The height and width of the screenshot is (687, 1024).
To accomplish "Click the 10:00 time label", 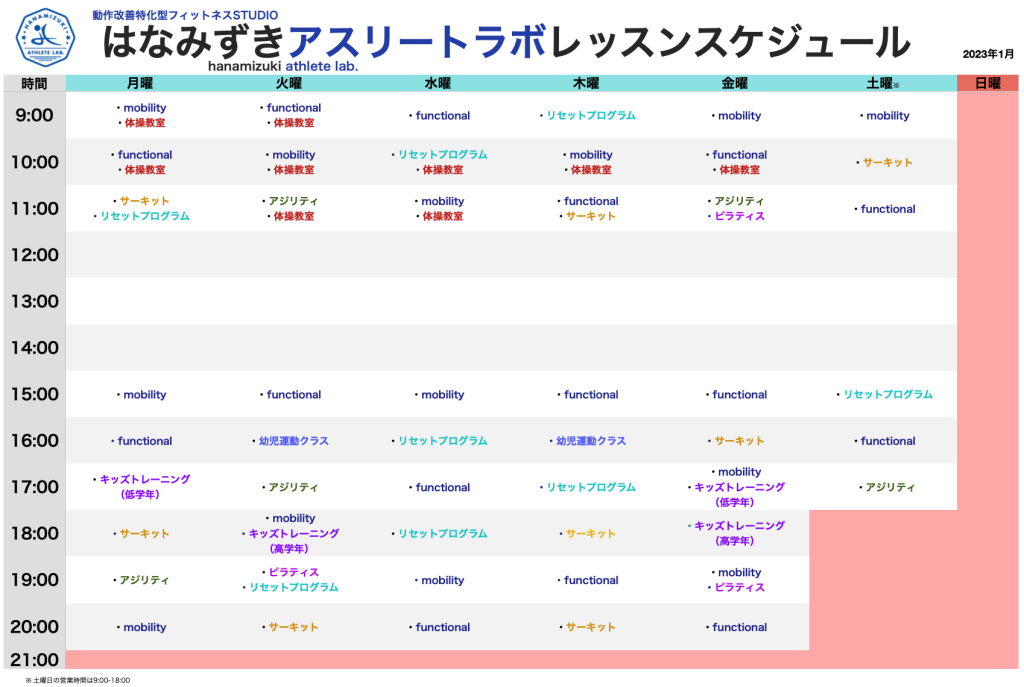I will (x=35, y=162).
